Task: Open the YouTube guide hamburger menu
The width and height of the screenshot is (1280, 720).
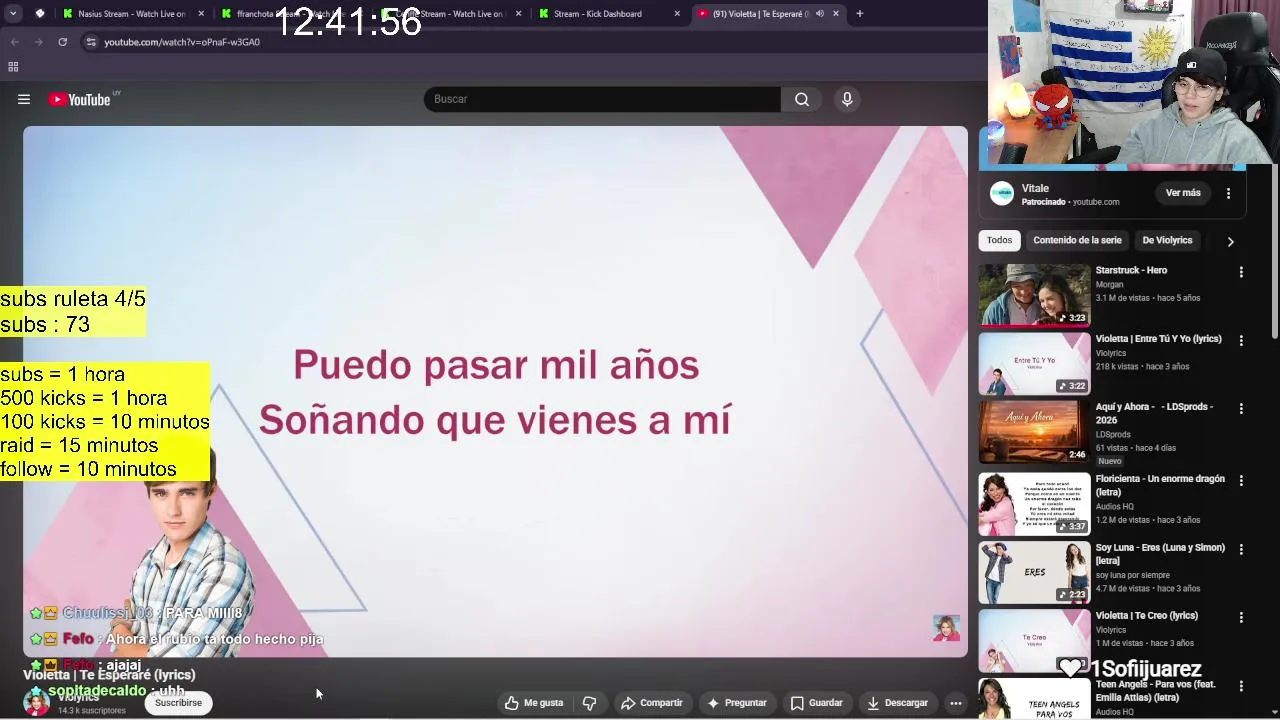Action: click(24, 99)
